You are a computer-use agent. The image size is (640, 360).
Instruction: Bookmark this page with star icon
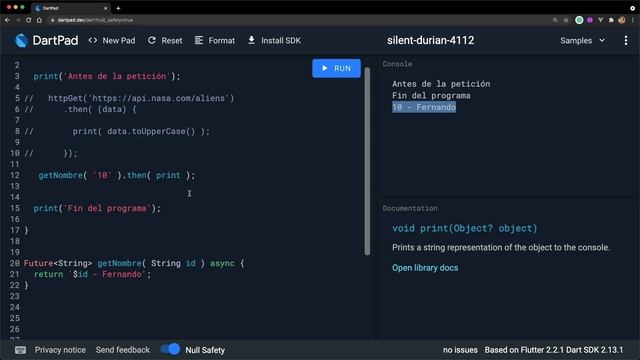[x=566, y=20]
